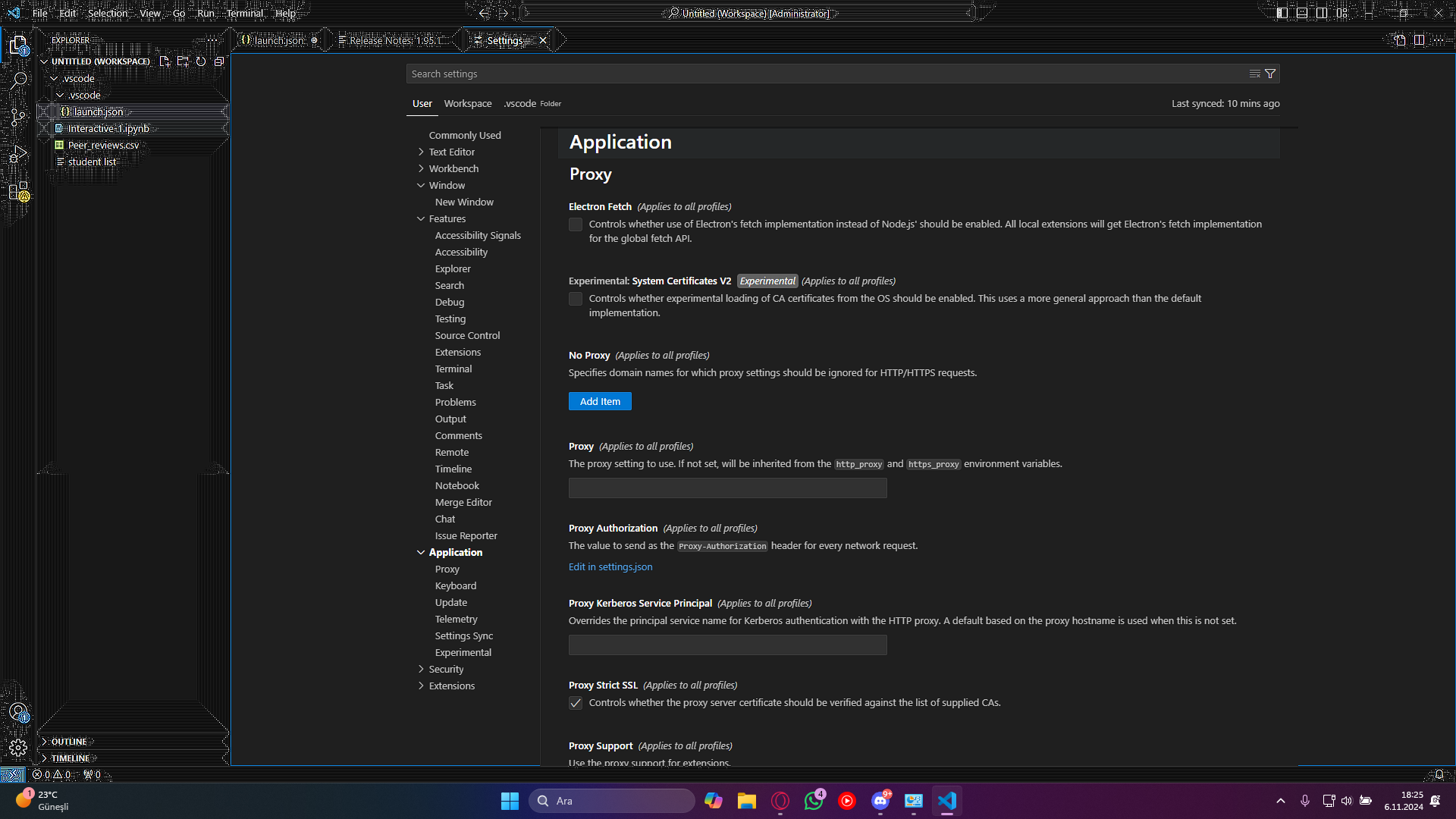
Task: Split the editor to the right
Action: [1419, 40]
